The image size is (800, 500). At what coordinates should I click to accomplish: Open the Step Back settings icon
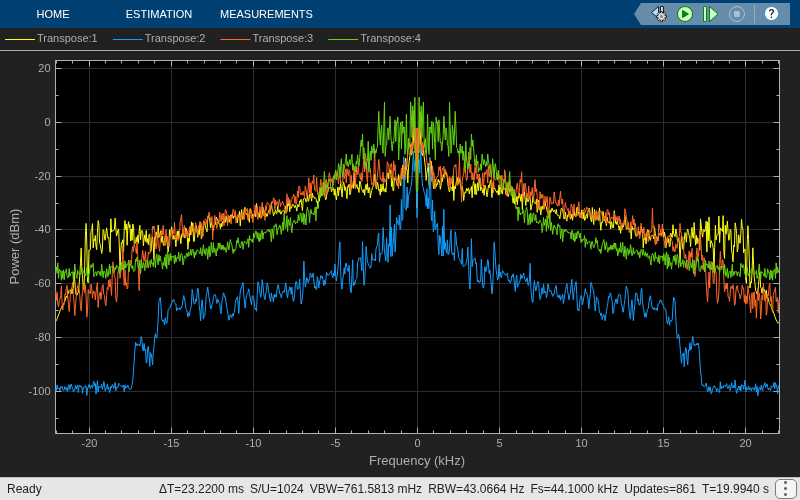click(x=659, y=14)
